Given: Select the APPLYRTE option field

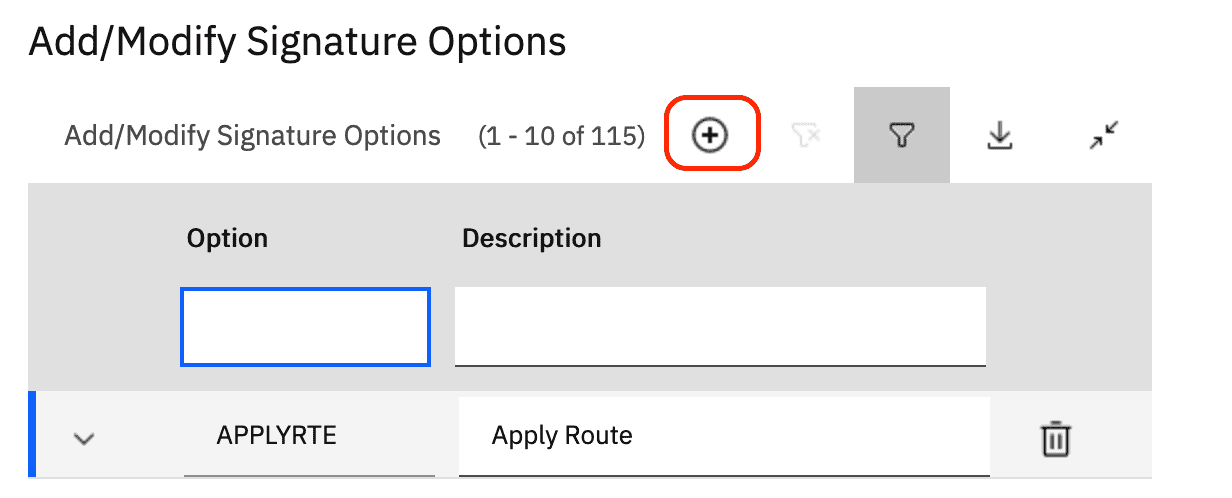Looking at the screenshot, I should tap(309, 437).
